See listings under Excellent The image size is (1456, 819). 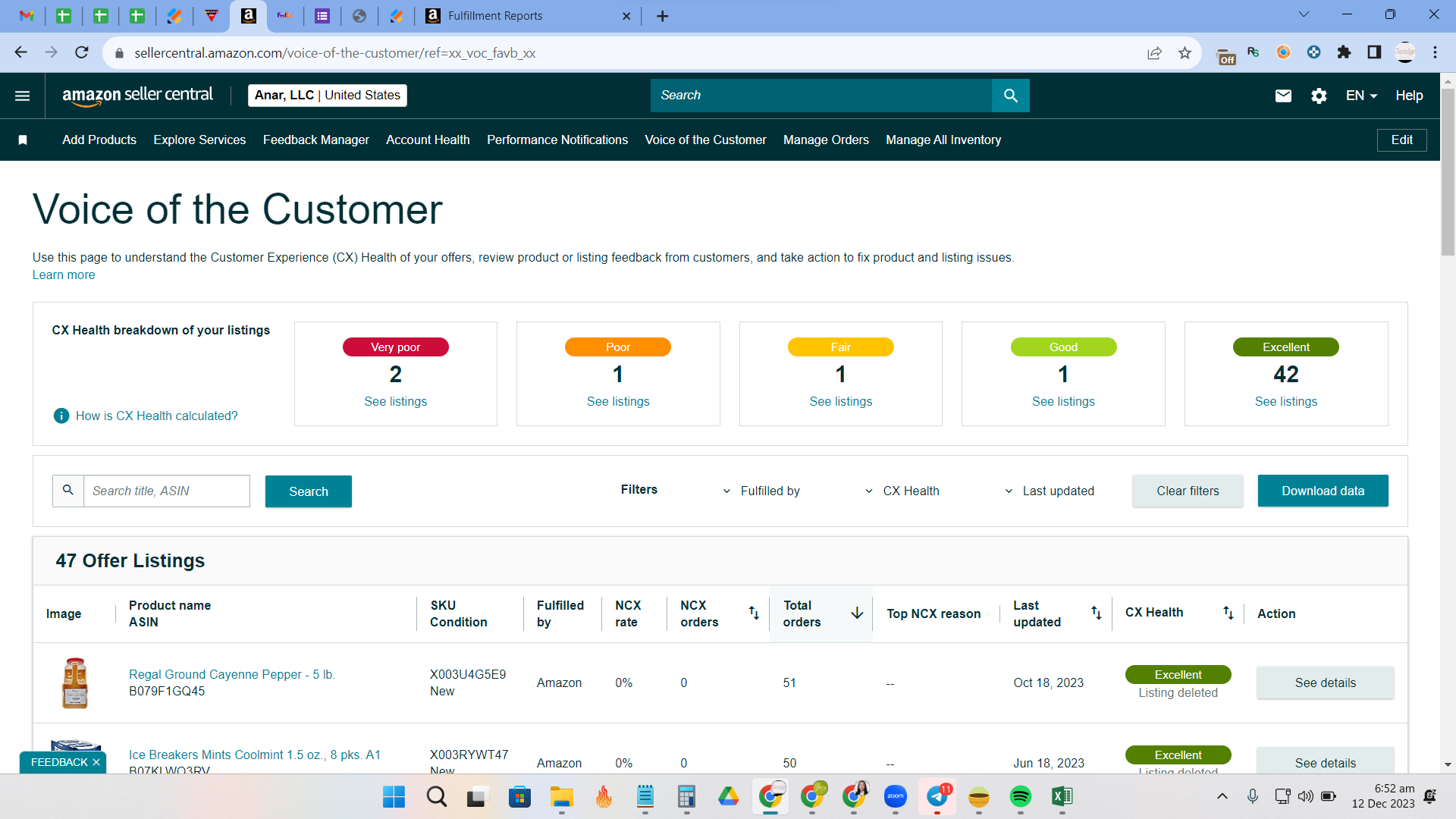(1286, 401)
